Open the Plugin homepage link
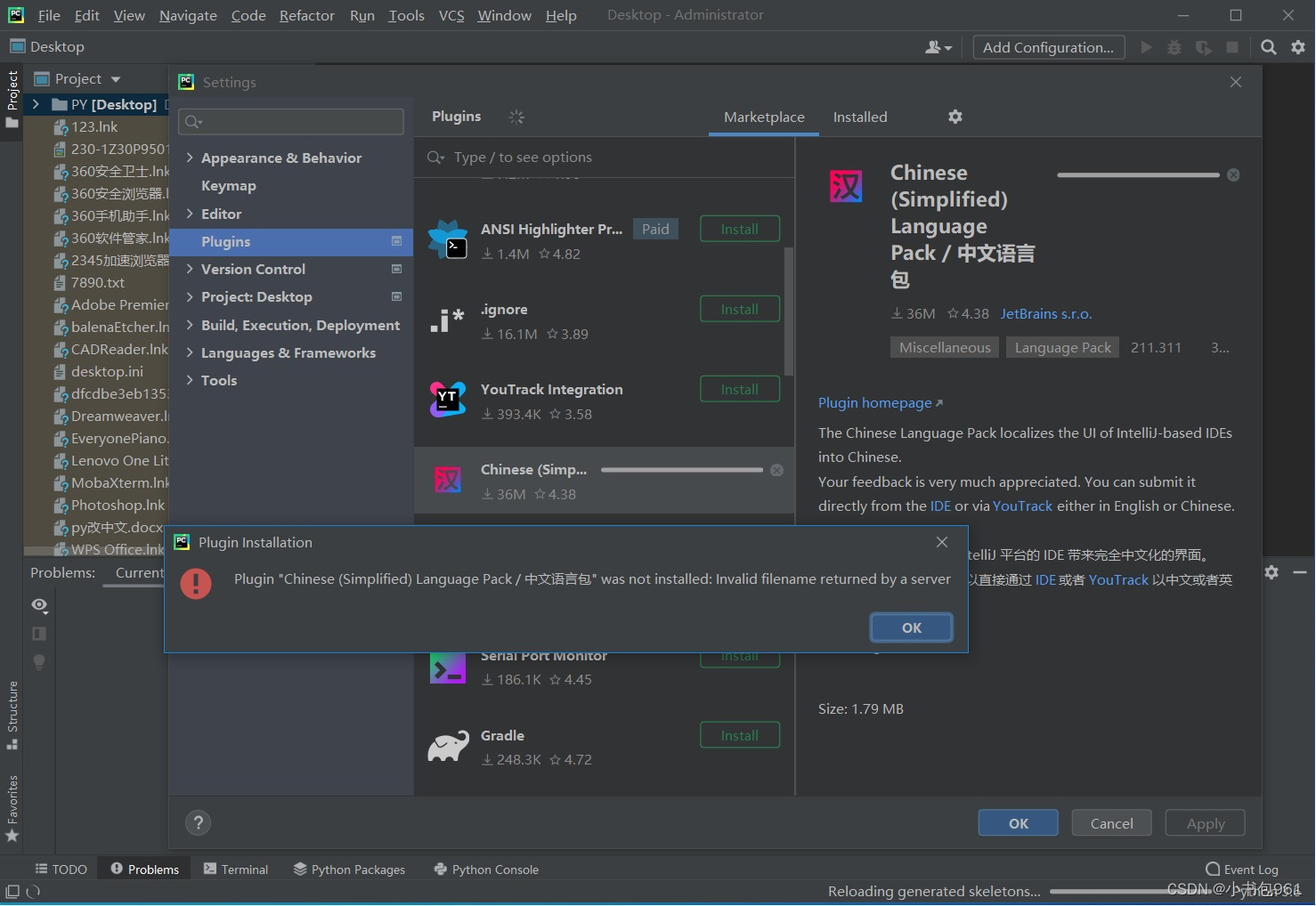Screen dimensions: 1316x906 pos(881,403)
